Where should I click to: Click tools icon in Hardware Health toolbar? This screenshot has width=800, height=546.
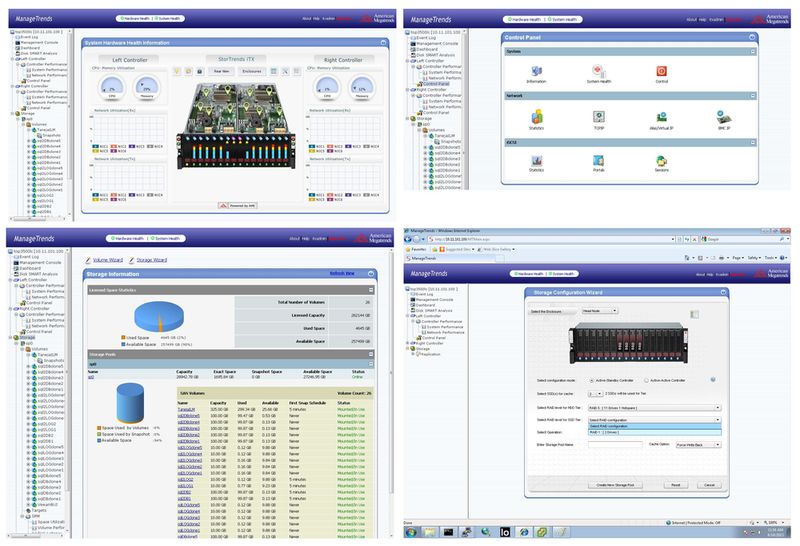point(285,71)
